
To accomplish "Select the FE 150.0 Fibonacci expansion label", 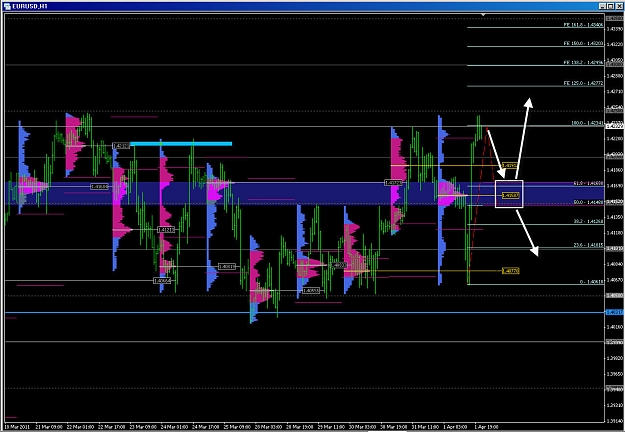I will point(583,43).
